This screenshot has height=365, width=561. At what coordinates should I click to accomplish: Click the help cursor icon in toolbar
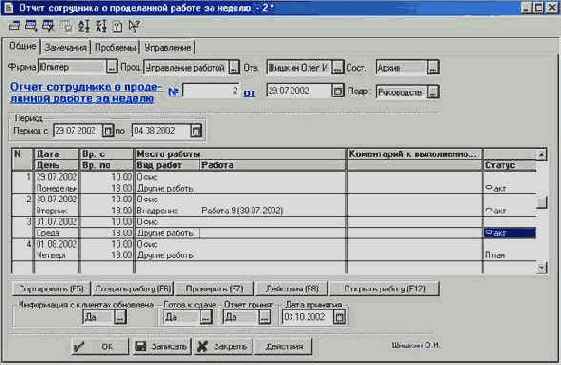click(x=134, y=26)
